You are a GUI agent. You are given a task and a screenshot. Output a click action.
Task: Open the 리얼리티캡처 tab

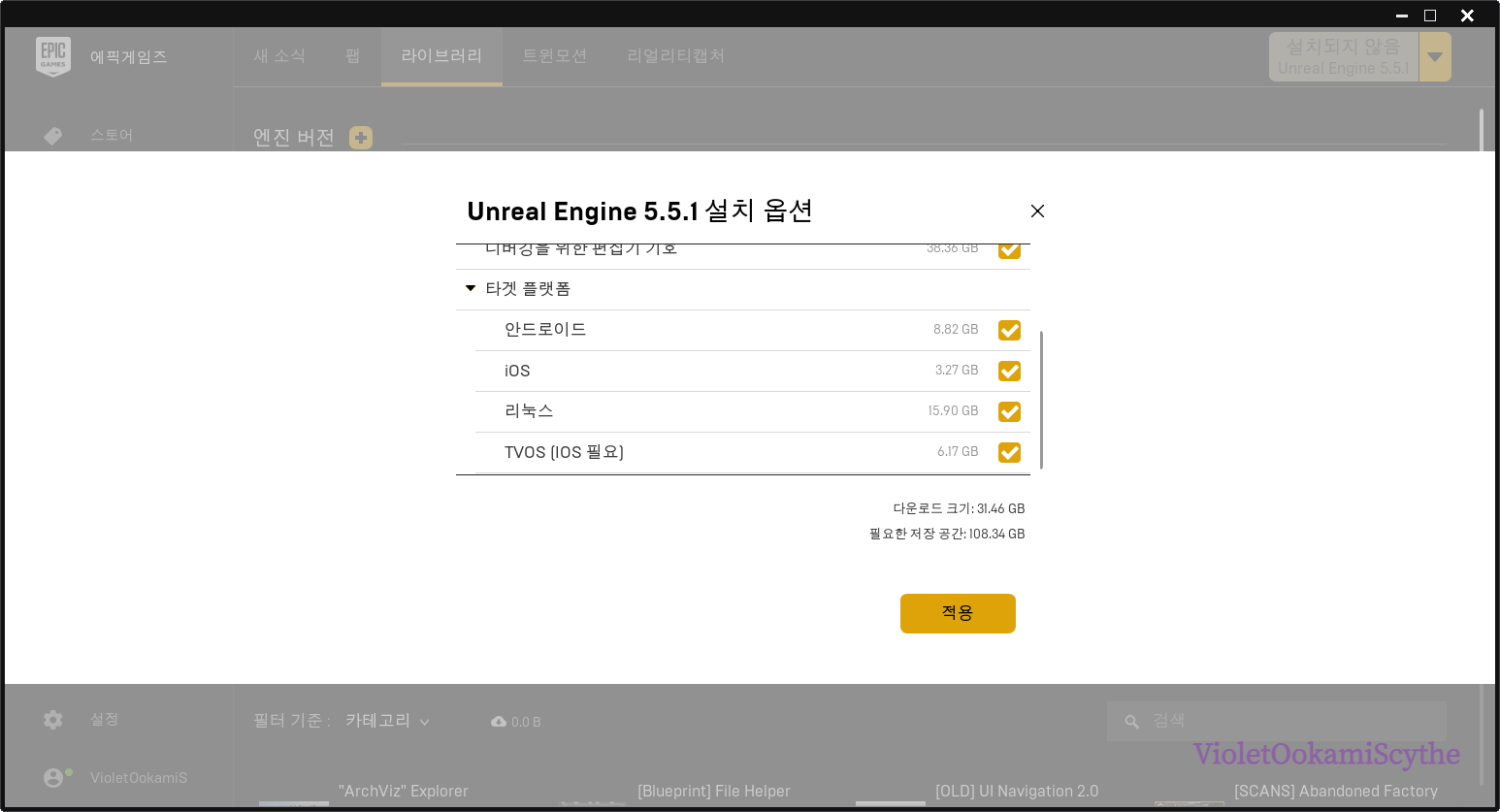[x=676, y=56]
